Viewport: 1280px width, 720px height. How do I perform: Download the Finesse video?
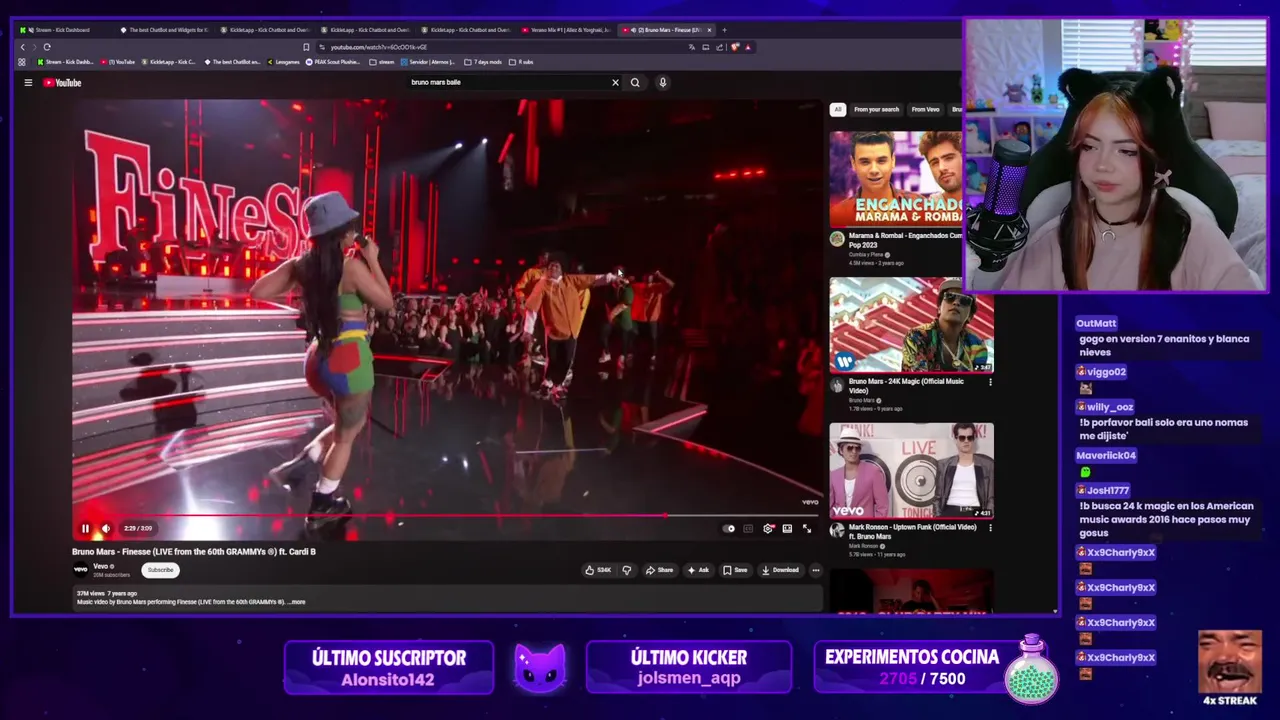(x=780, y=570)
